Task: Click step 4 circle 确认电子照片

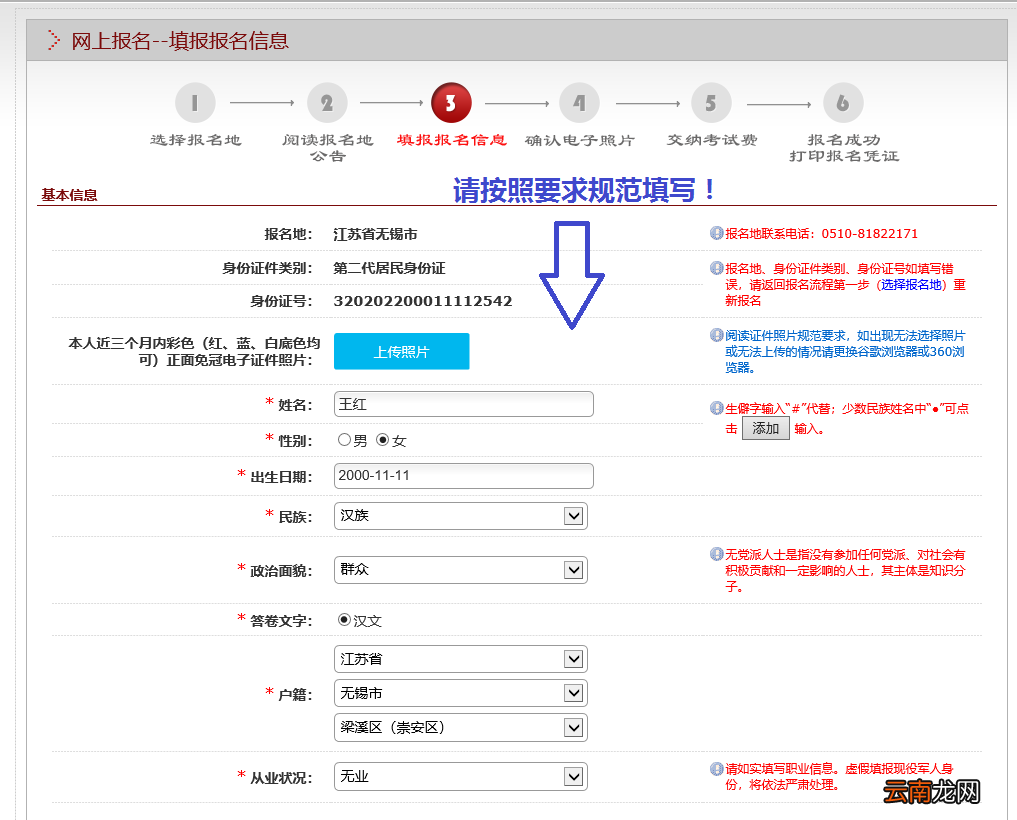Action: [x=579, y=102]
